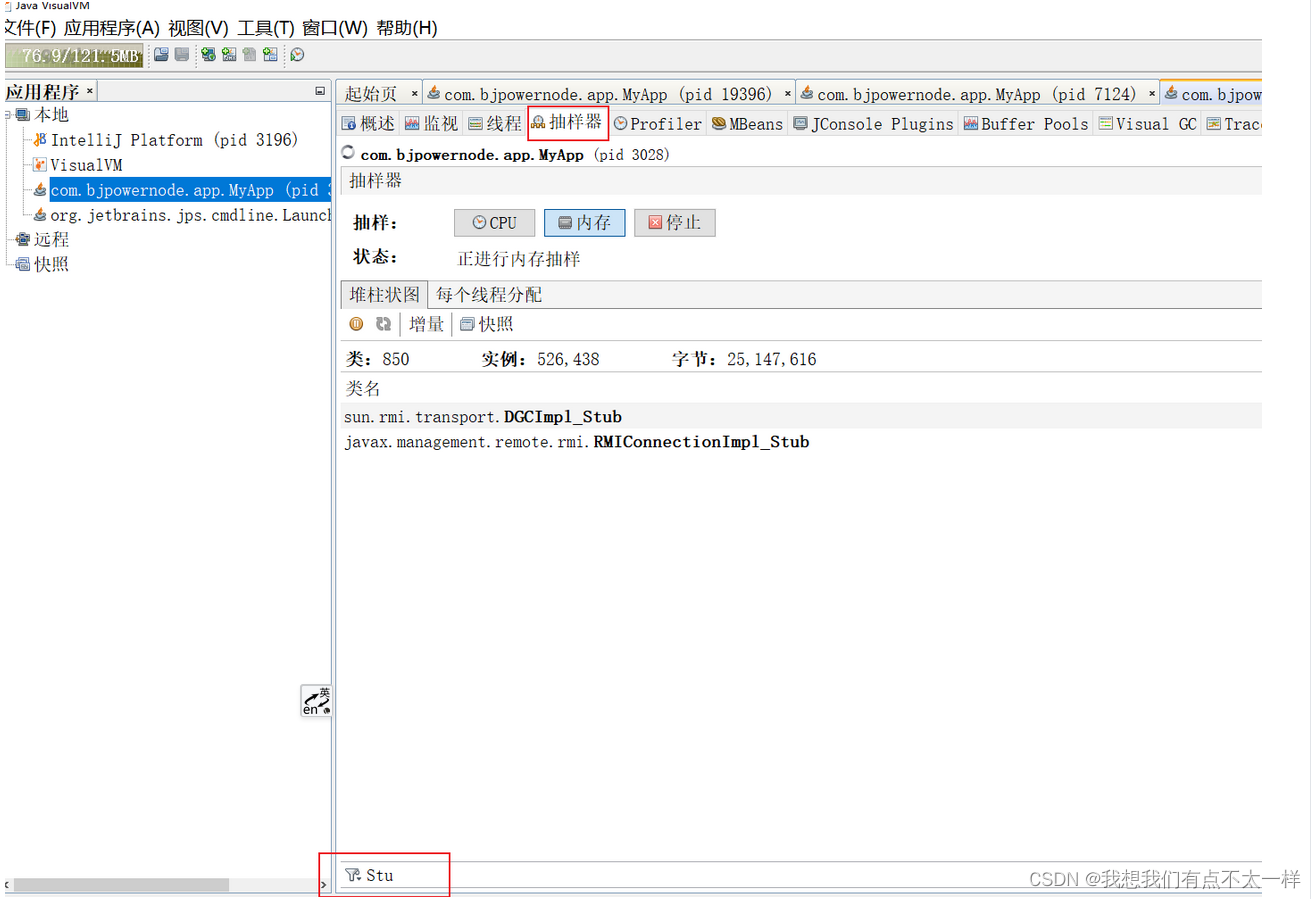This screenshot has width=1316, height=899.
Task: Click the 本地 local computer icon
Action: click(23, 115)
